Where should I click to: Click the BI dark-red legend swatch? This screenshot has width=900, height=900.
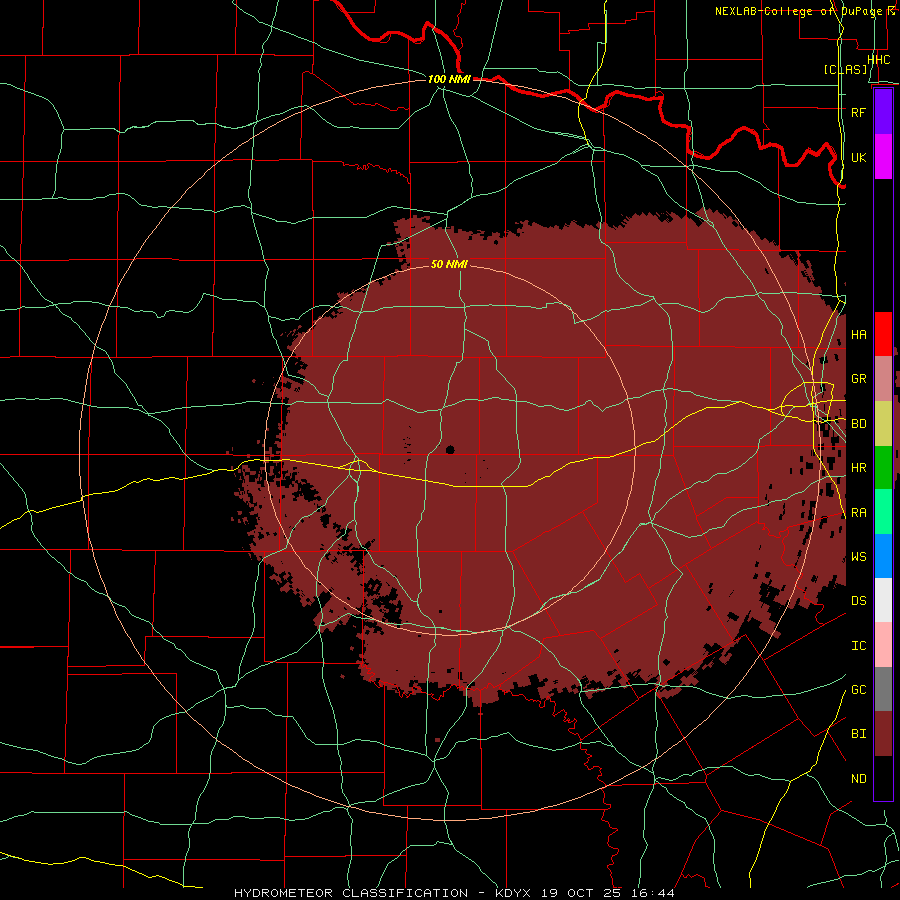click(x=883, y=734)
